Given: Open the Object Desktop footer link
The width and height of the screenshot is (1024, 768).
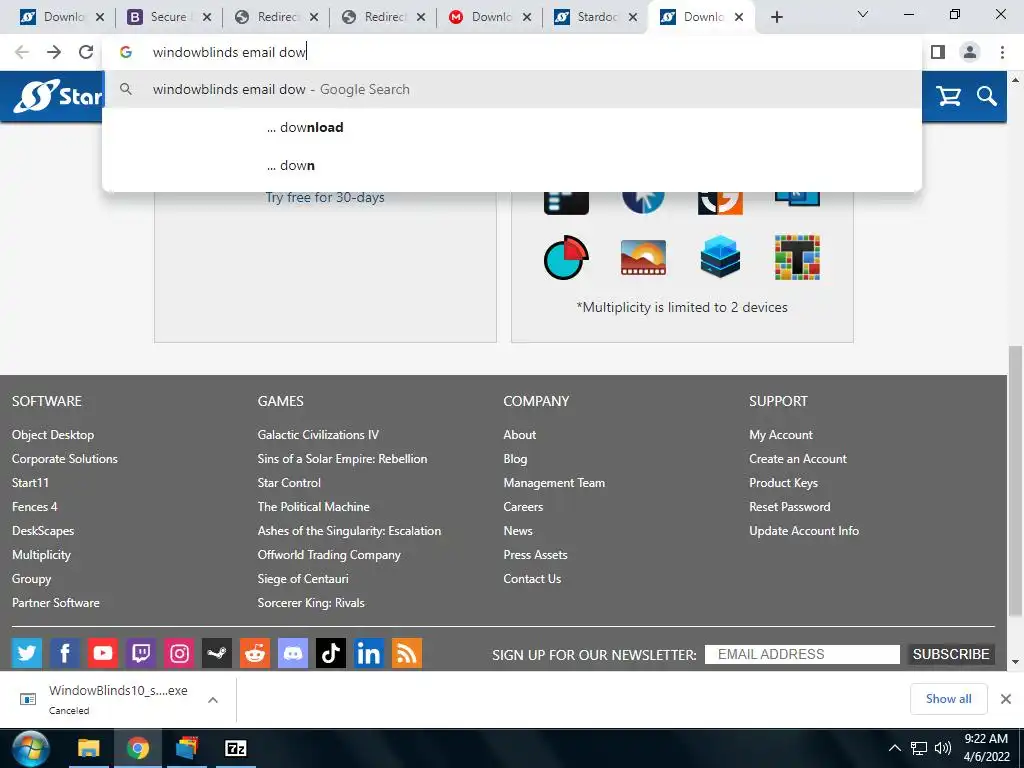Looking at the screenshot, I should (x=53, y=435).
